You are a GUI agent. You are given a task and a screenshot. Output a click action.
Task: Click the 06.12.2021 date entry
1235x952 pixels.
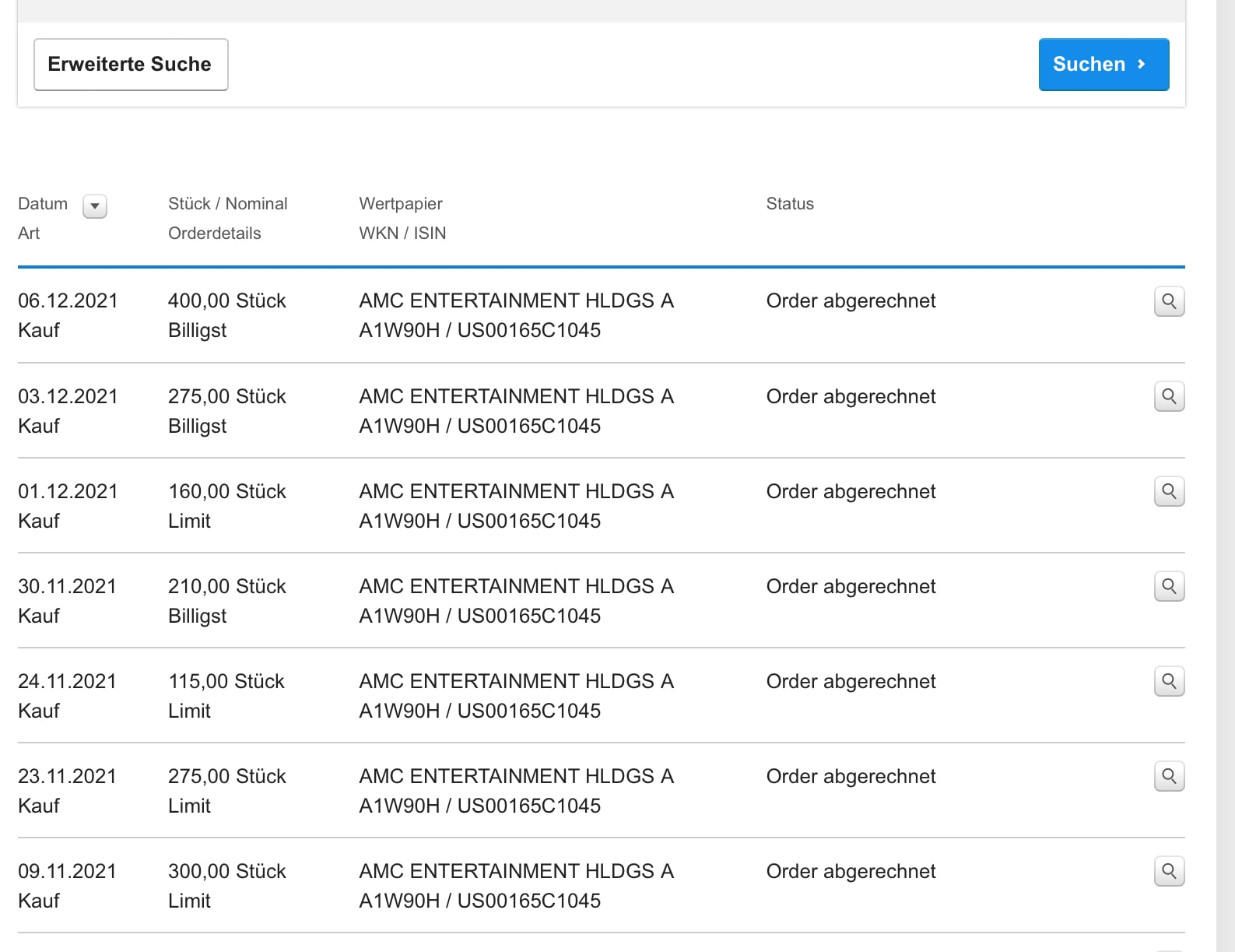68,301
